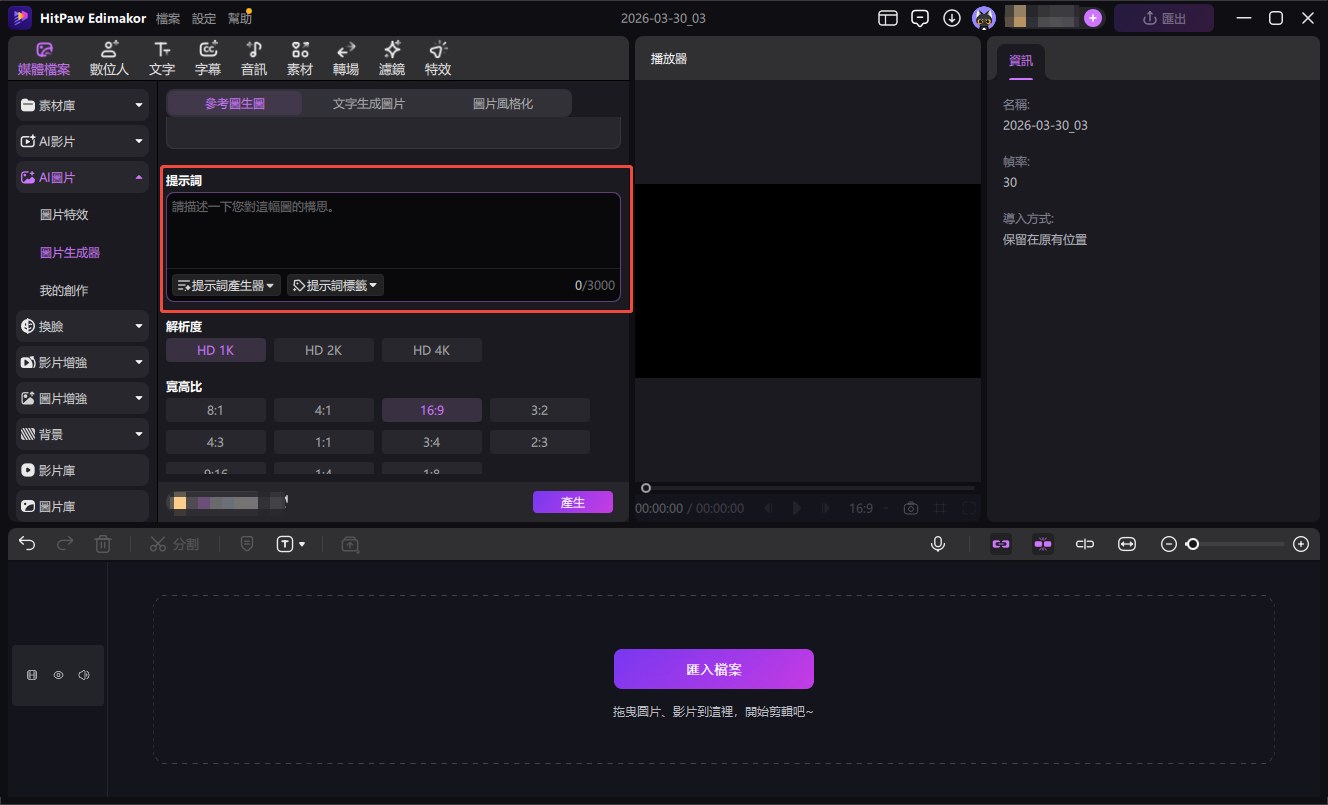1328x805 pixels.
Task: Open the 字幕 (Subtitles) panel
Action: [207, 56]
